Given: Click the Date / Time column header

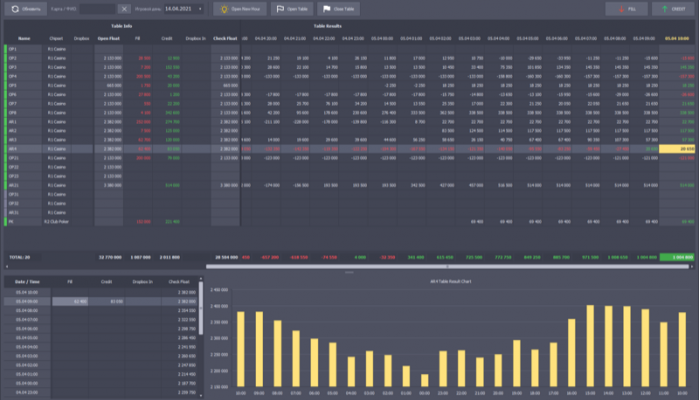Looking at the screenshot, I should pyautogui.click(x=26, y=283).
